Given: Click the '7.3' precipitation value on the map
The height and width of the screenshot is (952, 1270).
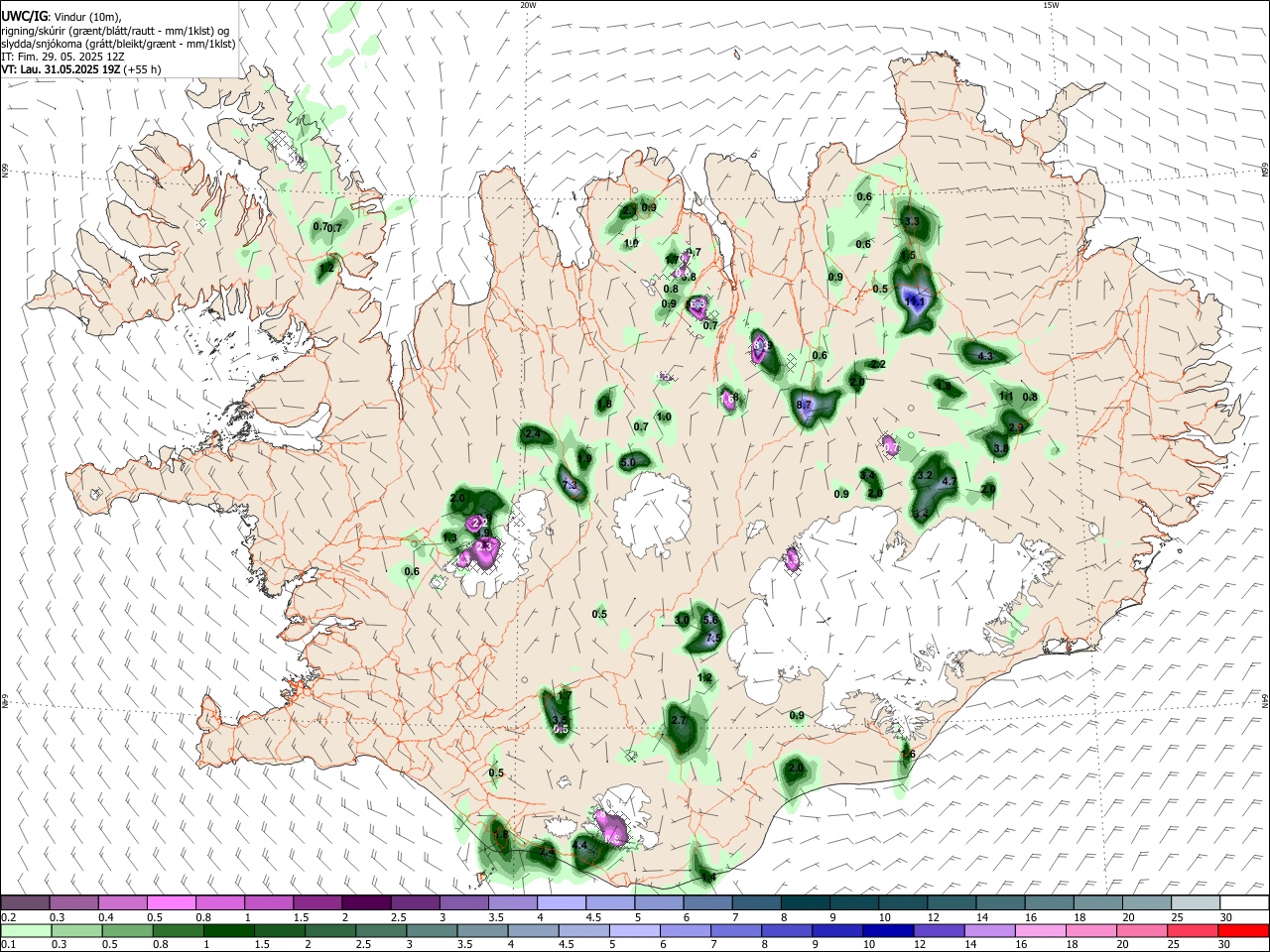Looking at the screenshot, I should point(570,485).
